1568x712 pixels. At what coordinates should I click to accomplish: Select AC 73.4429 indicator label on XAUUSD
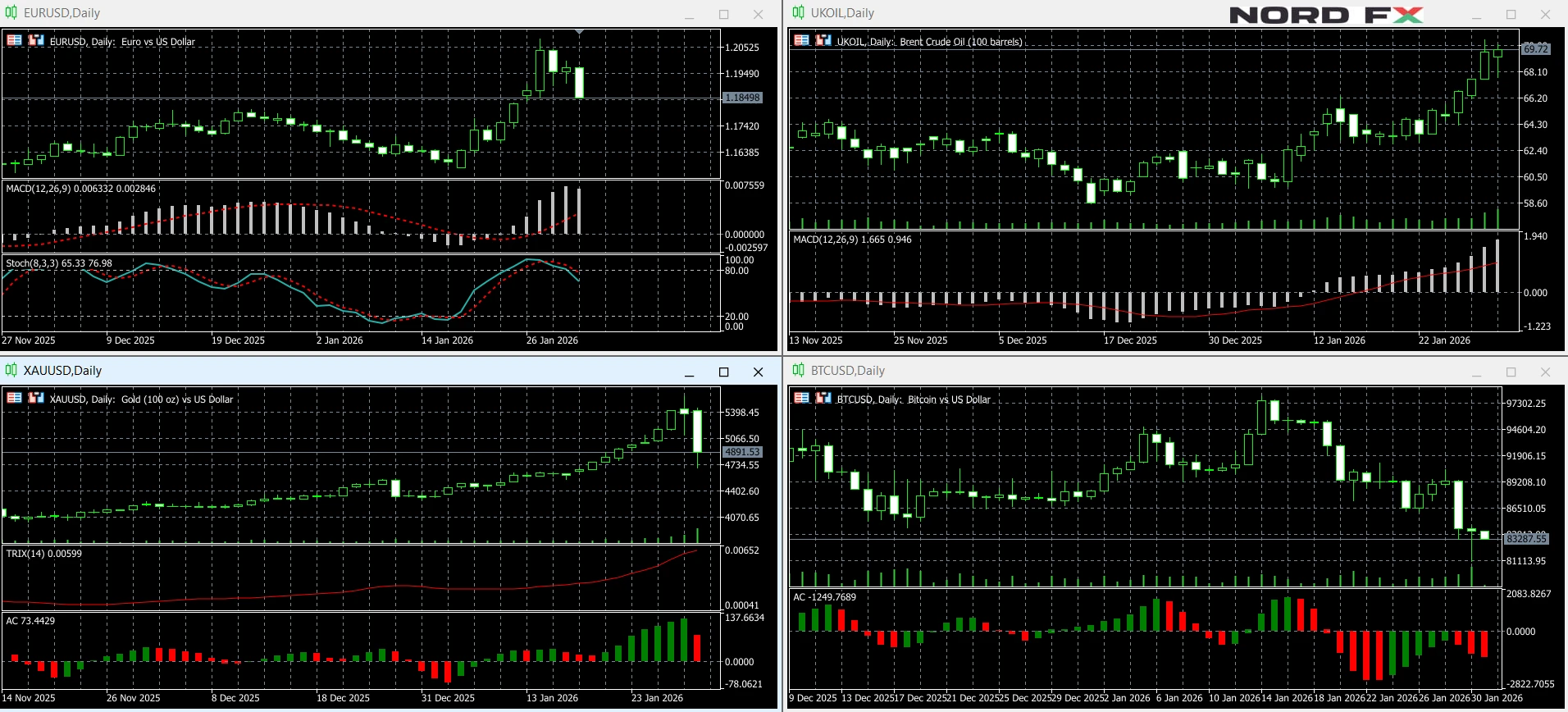coord(30,621)
